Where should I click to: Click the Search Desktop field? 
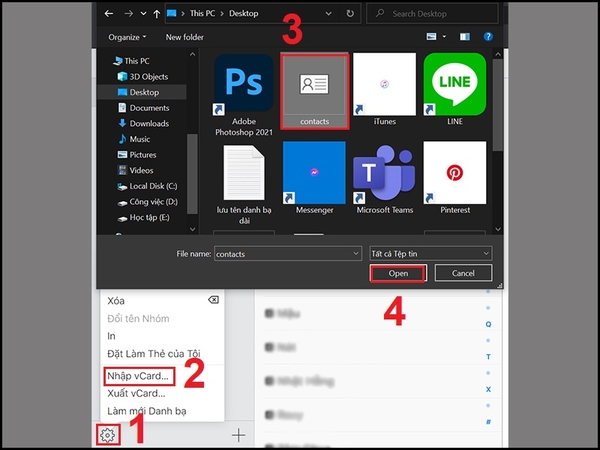[x=432, y=14]
